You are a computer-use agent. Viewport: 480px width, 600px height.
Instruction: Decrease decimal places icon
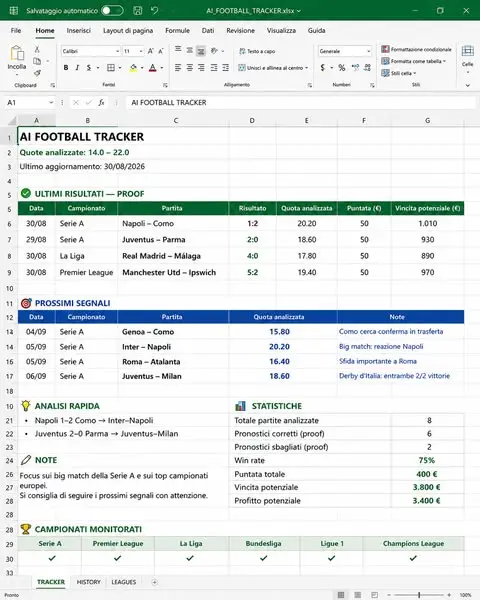[x=367, y=68]
